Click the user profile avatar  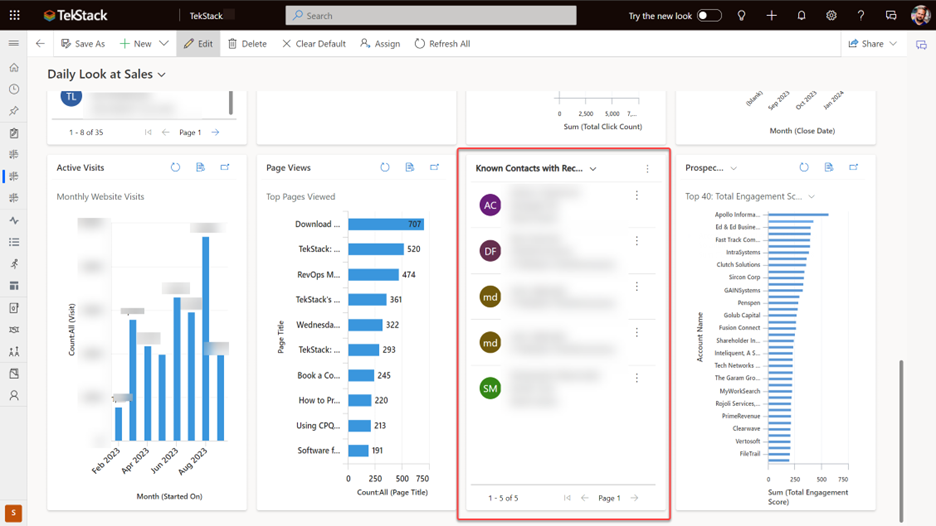click(920, 16)
